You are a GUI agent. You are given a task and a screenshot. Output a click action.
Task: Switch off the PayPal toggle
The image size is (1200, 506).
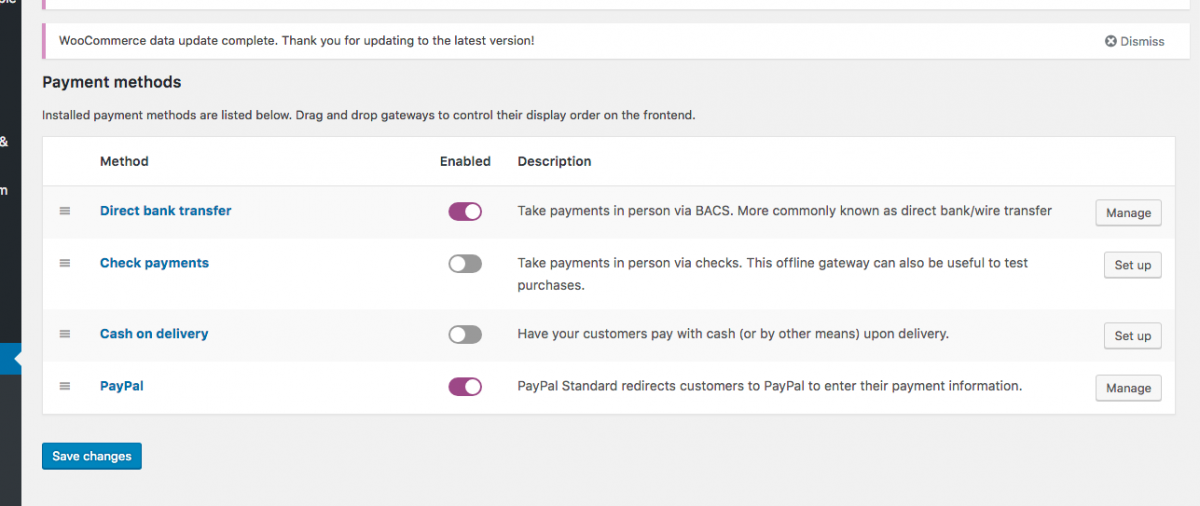465,387
